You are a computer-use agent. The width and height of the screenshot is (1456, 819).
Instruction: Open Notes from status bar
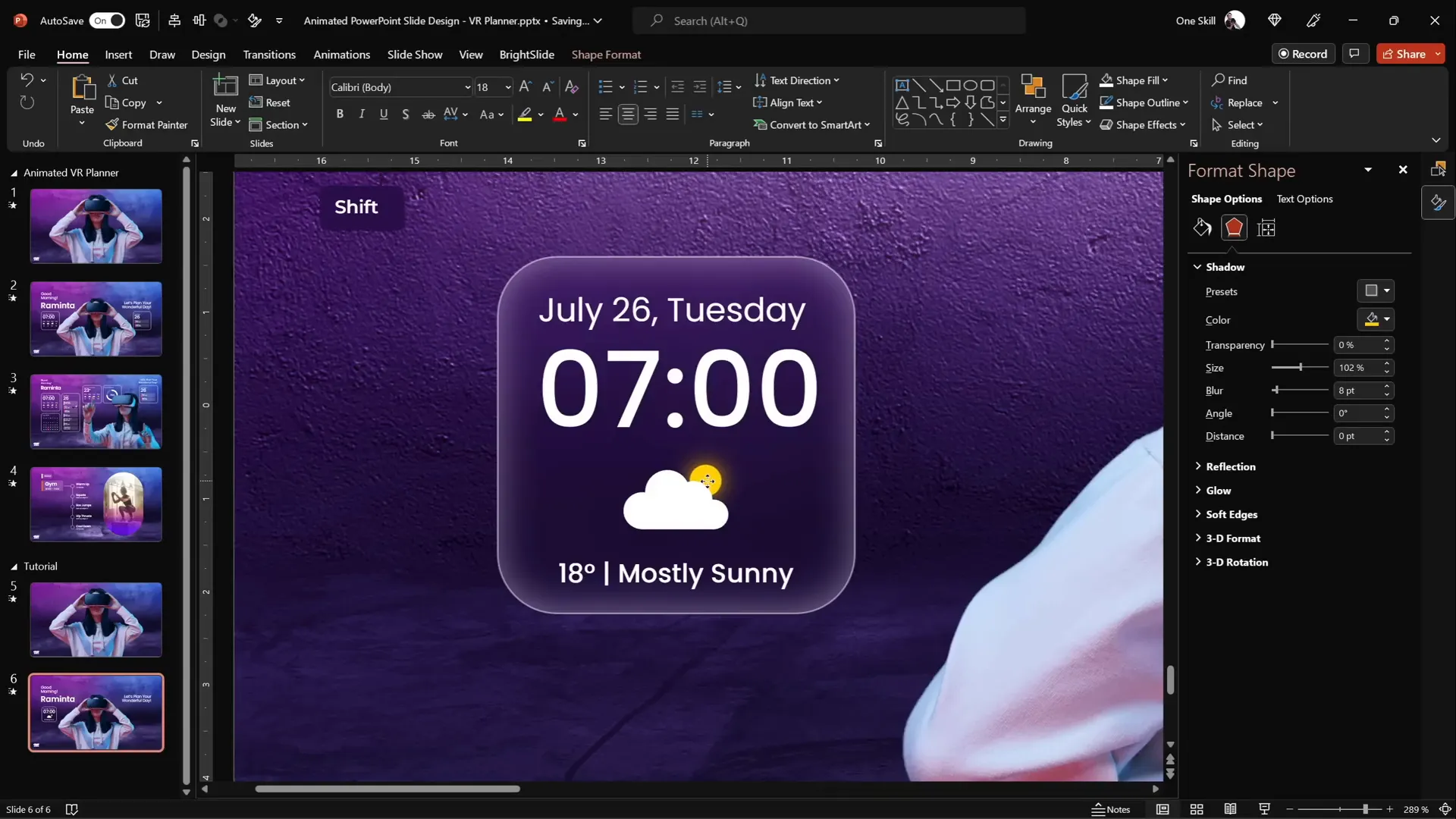(1111, 809)
